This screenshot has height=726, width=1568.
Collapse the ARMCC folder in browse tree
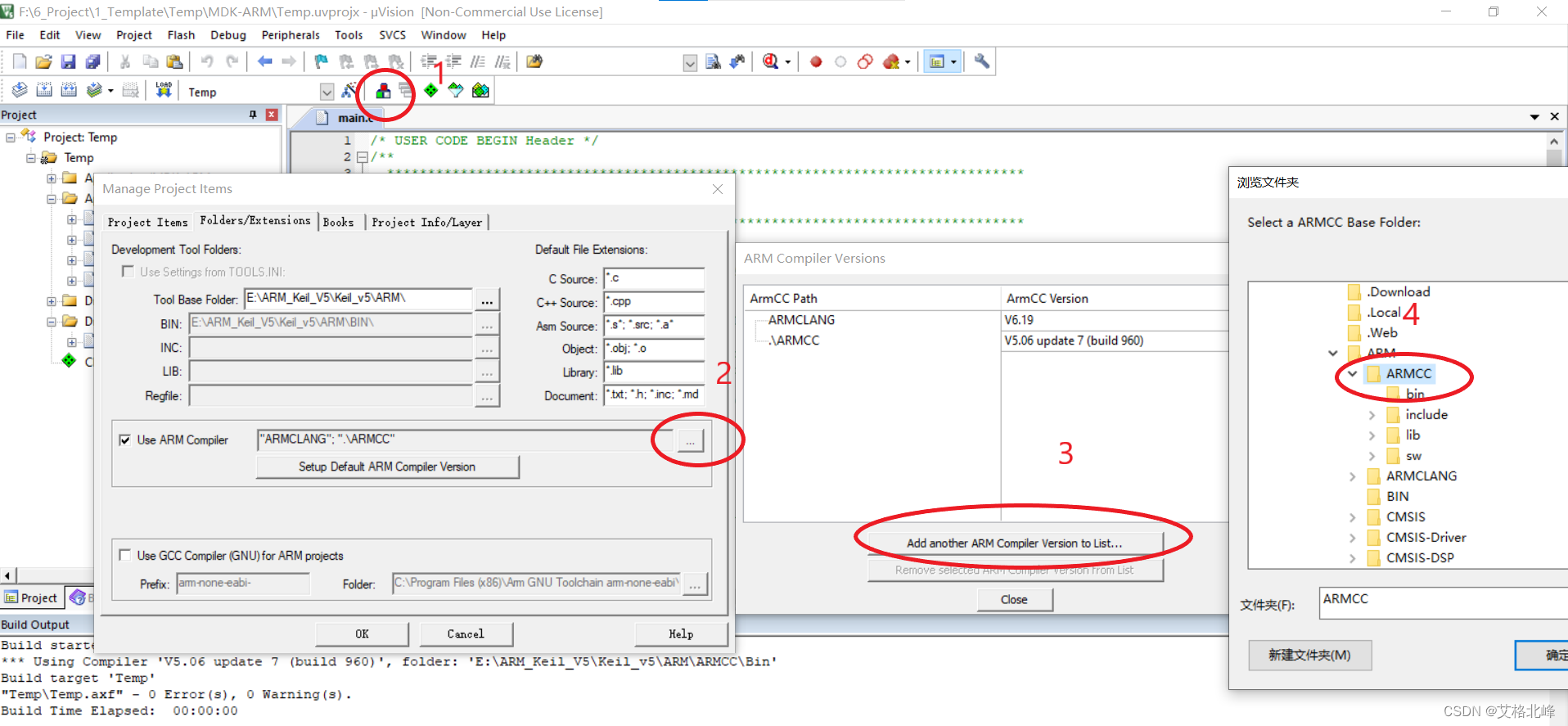[1352, 373]
